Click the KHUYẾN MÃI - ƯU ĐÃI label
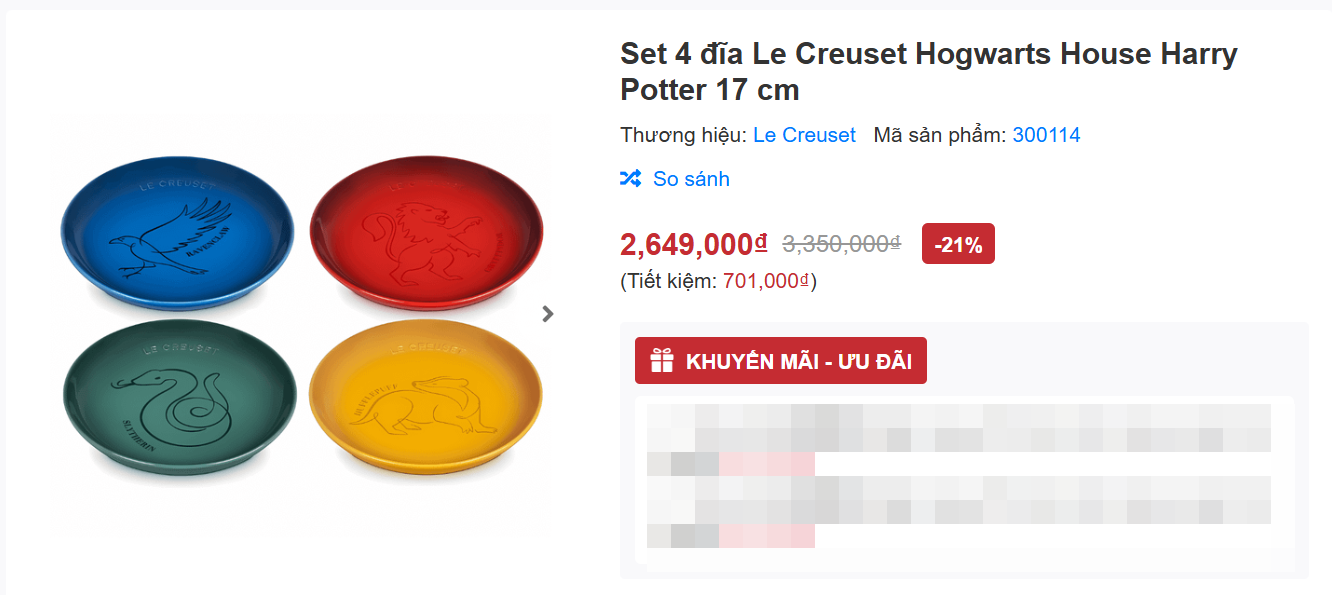 point(798,361)
